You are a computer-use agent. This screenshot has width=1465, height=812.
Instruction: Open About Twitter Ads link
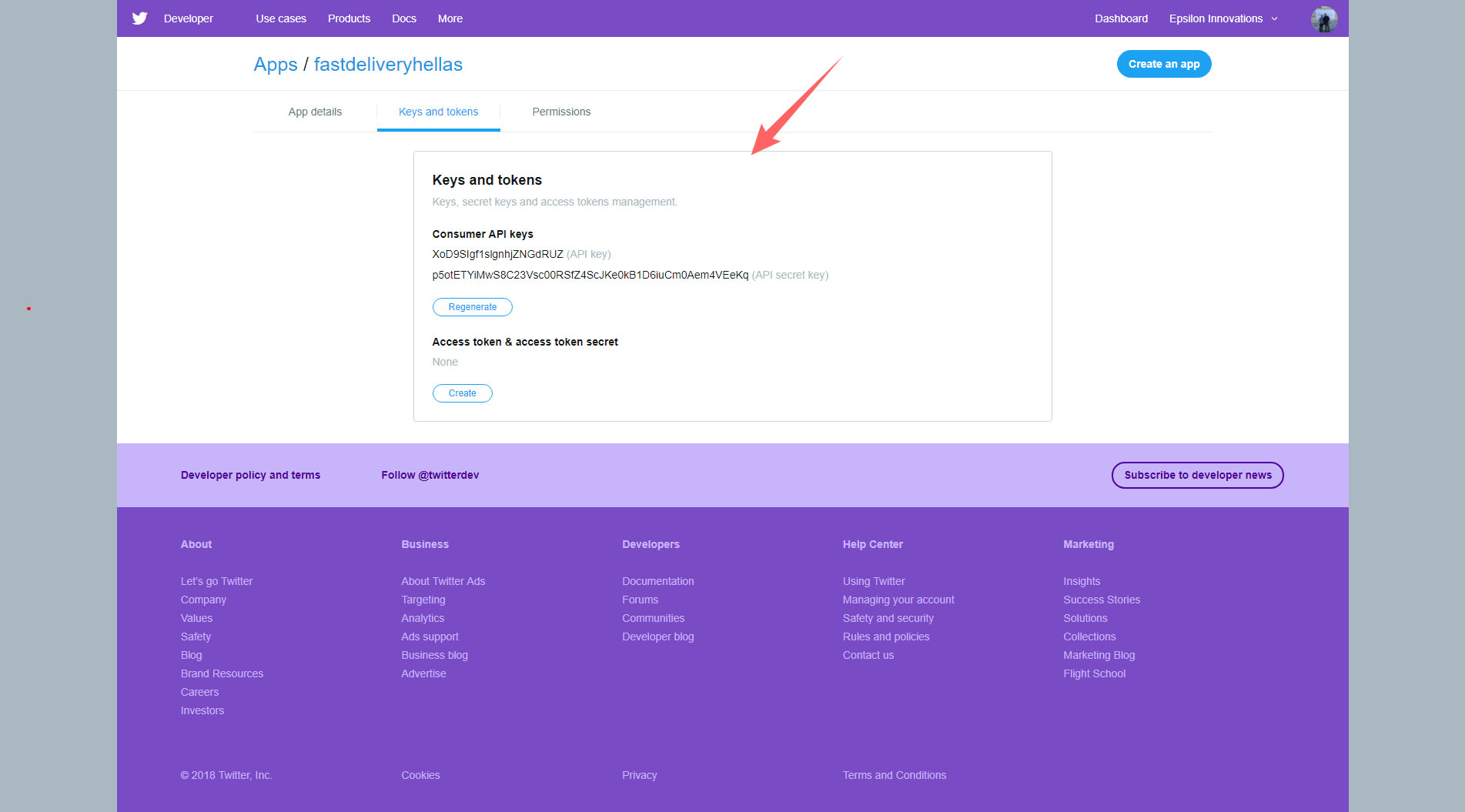click(443, 581)
